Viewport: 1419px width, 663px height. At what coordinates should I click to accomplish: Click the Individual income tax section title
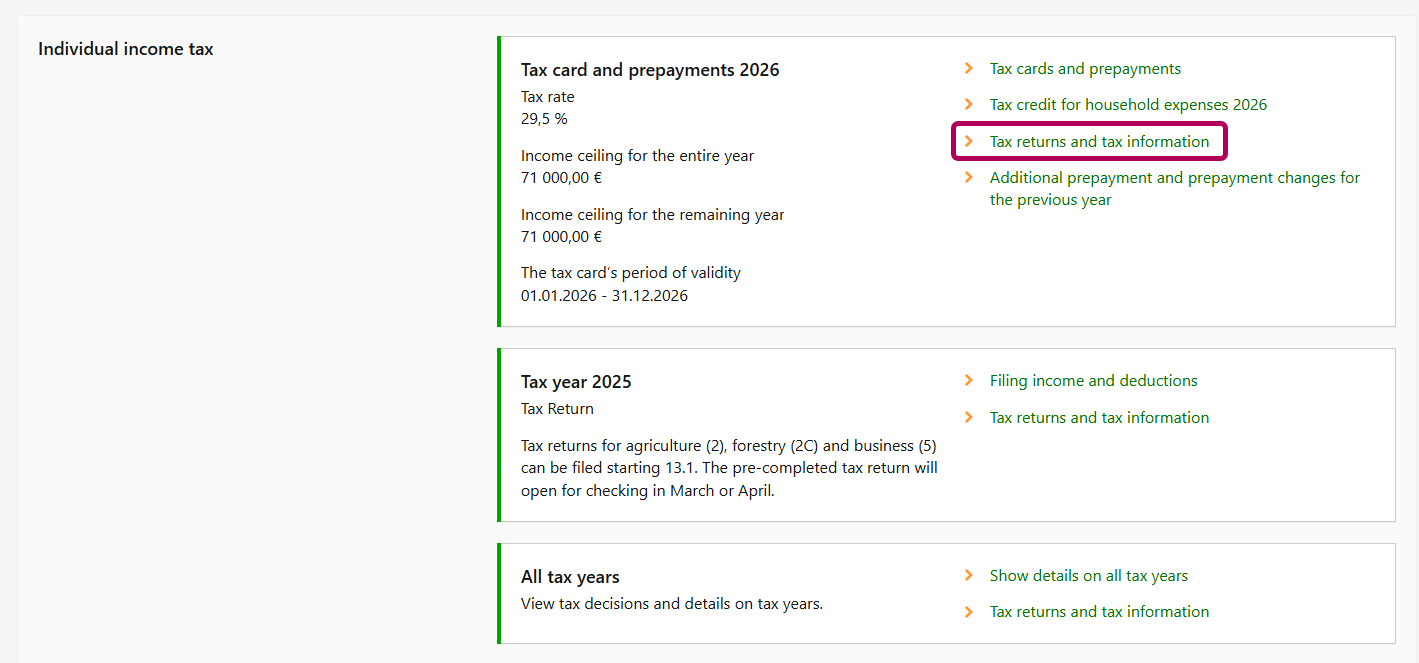coord(126,49)
